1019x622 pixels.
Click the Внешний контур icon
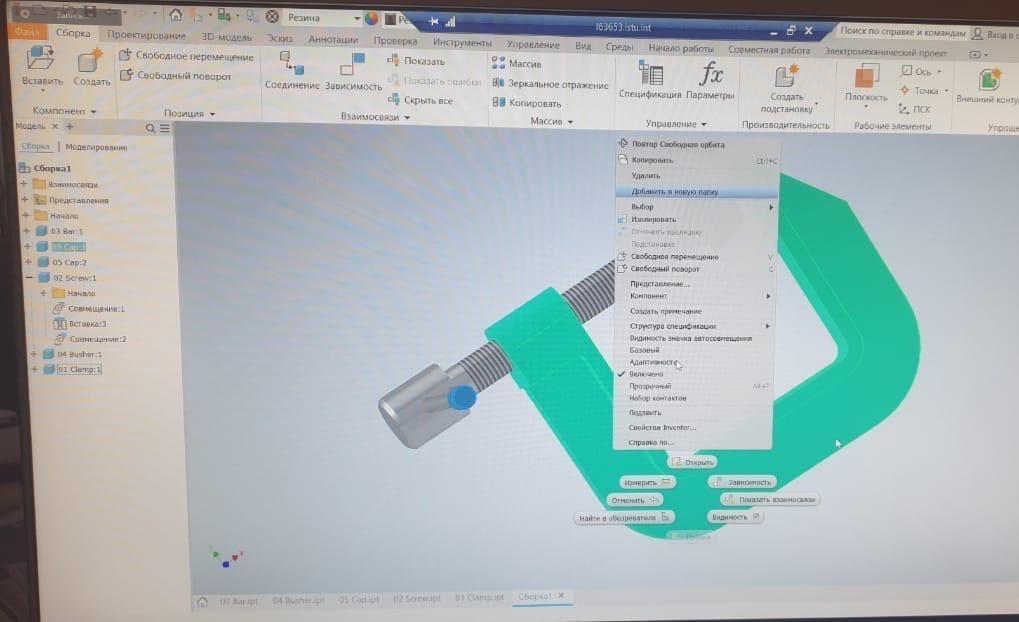[988, 80]
